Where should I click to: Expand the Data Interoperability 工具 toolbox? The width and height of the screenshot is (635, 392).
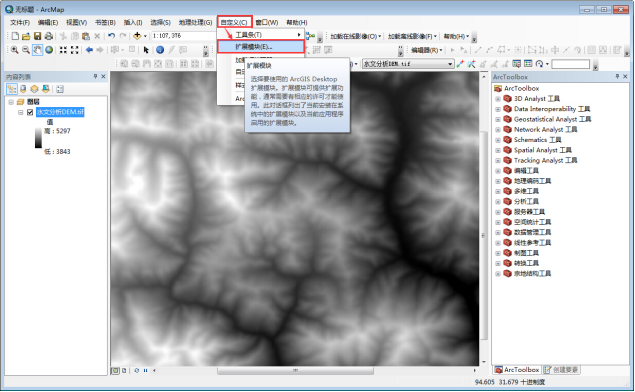coord(498,109)
